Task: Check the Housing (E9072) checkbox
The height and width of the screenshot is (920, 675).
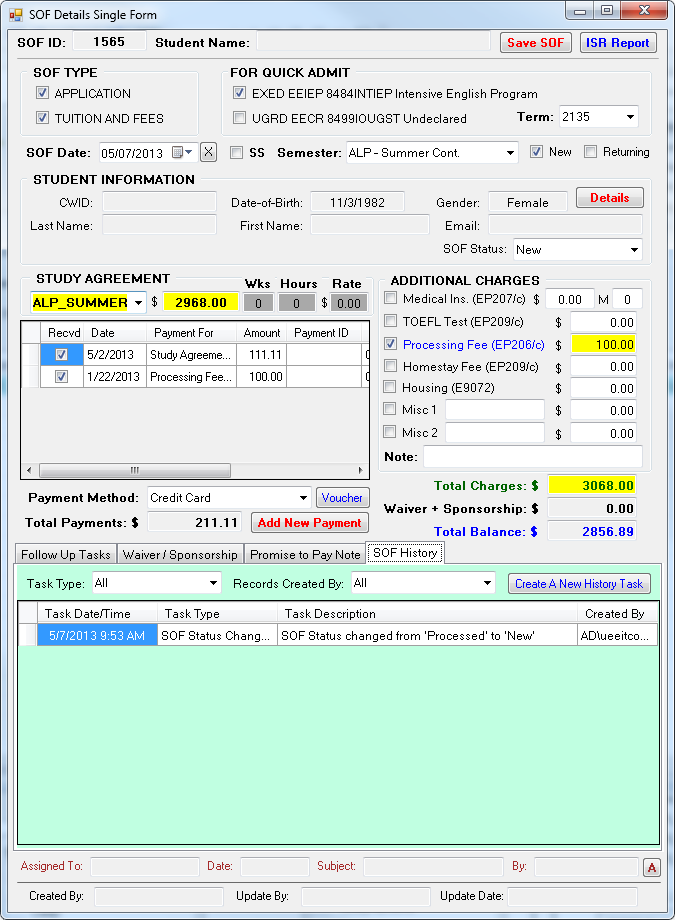Action: (389, 387)
